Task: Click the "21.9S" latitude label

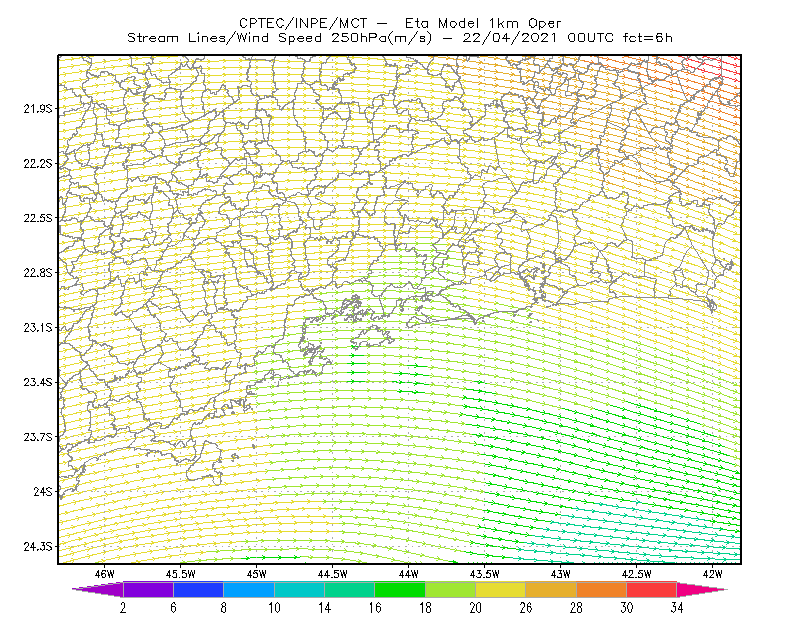Action: [38, 108]
